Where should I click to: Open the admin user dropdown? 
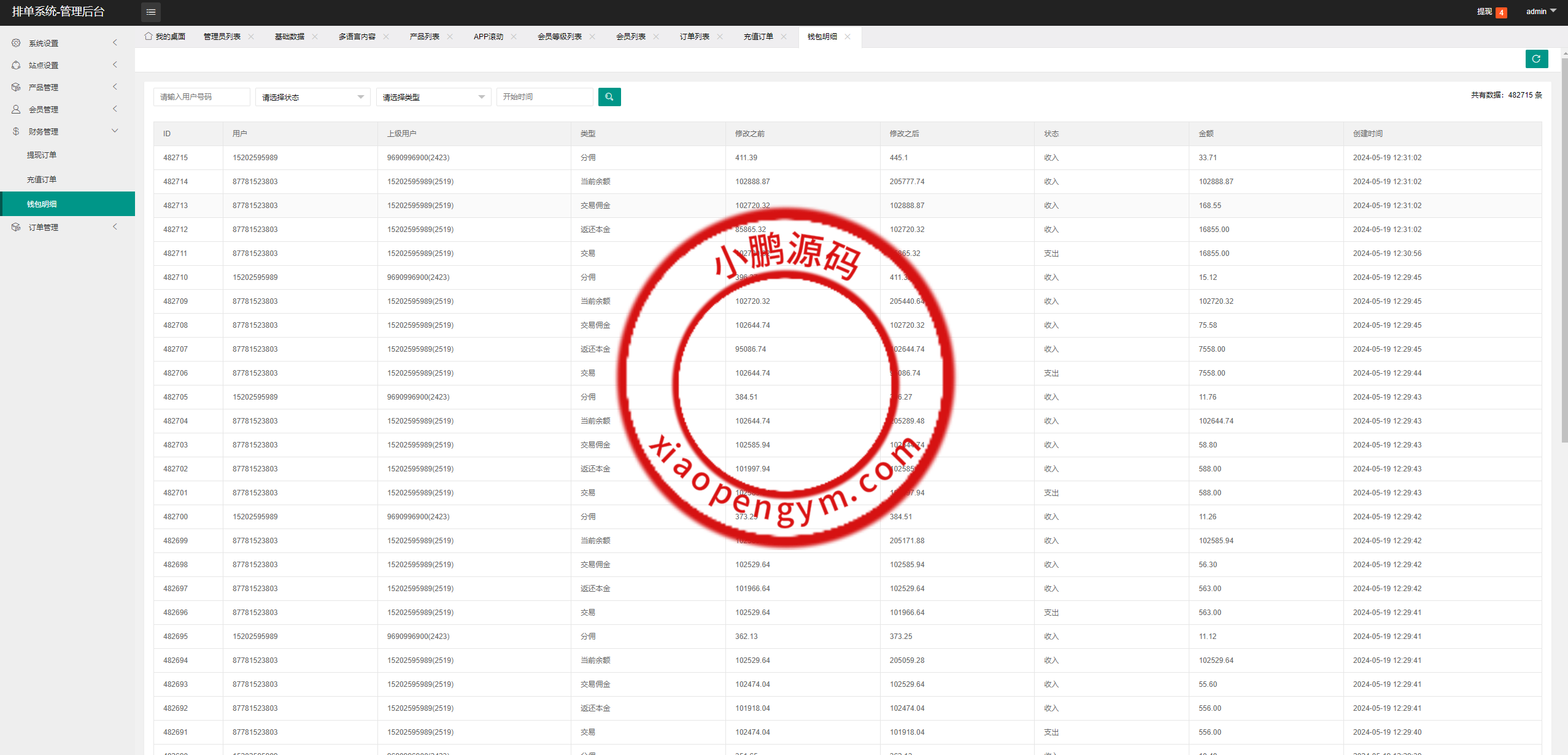(1541, 12)
